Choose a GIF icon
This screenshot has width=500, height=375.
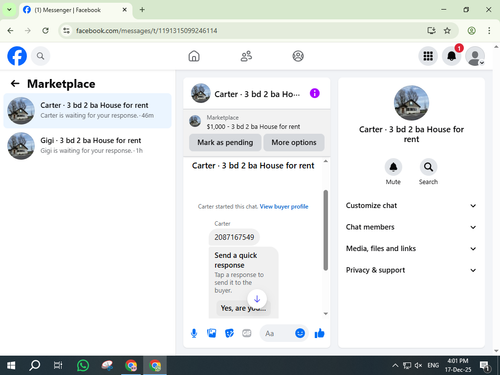tap(247, 333)
